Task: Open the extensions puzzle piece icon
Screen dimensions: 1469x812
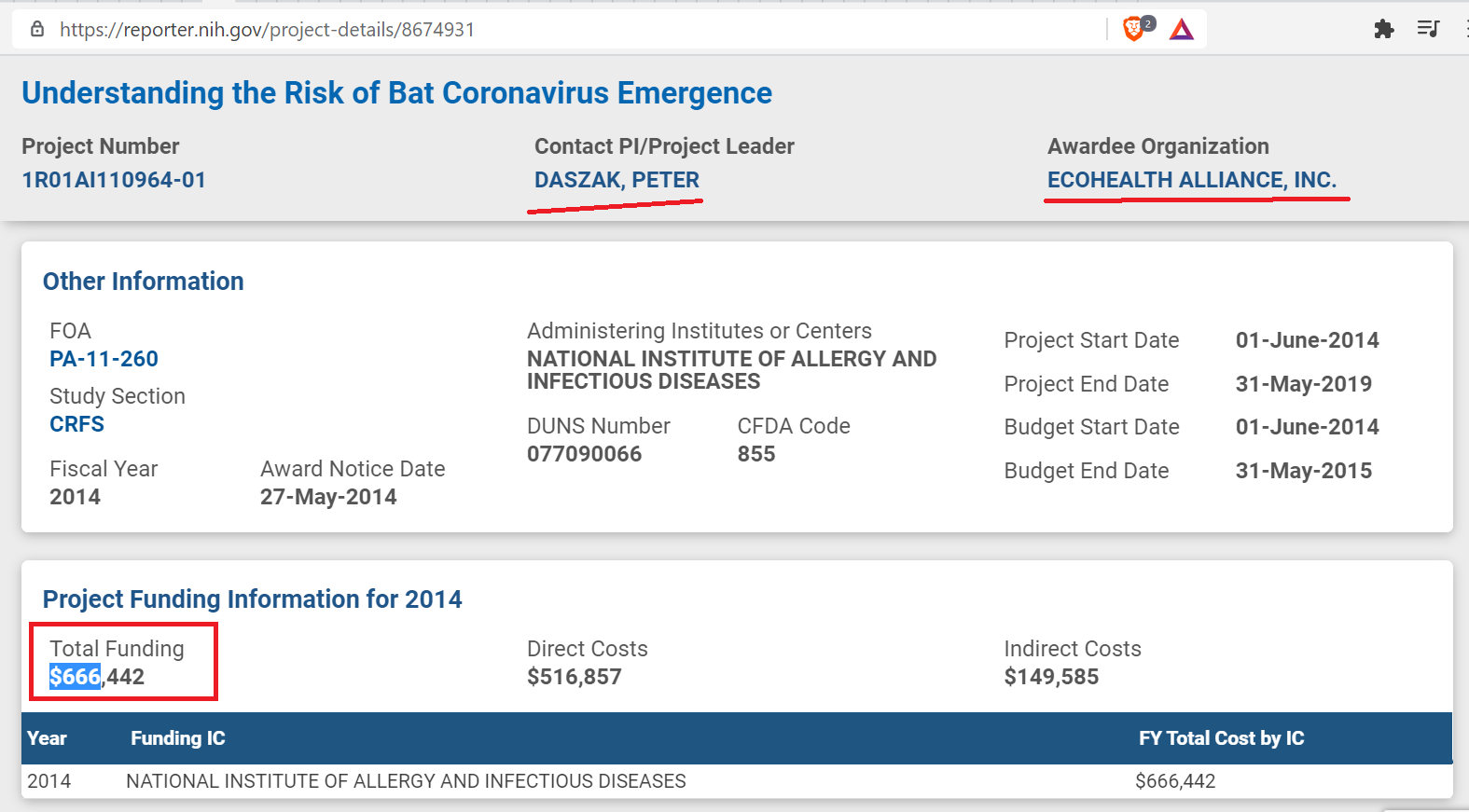Action: 1384,29
